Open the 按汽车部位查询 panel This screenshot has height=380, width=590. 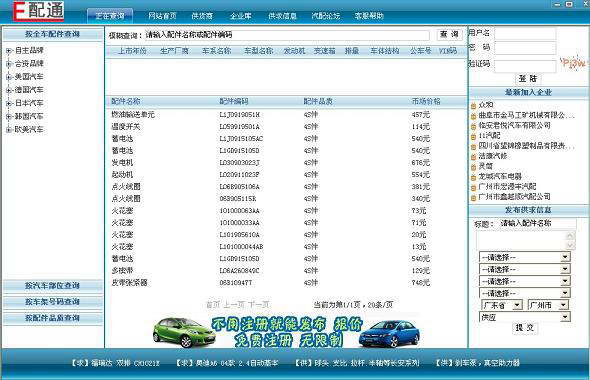[x=53, y=286]
